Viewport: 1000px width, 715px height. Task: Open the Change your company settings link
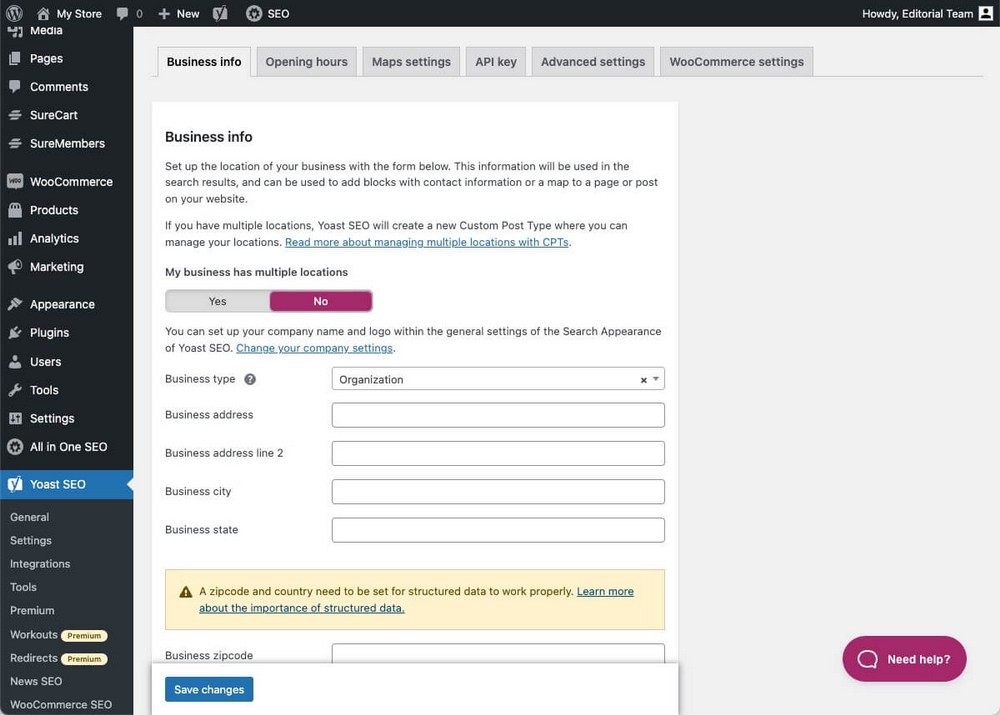pyautogui.click(x=315, y=348)
